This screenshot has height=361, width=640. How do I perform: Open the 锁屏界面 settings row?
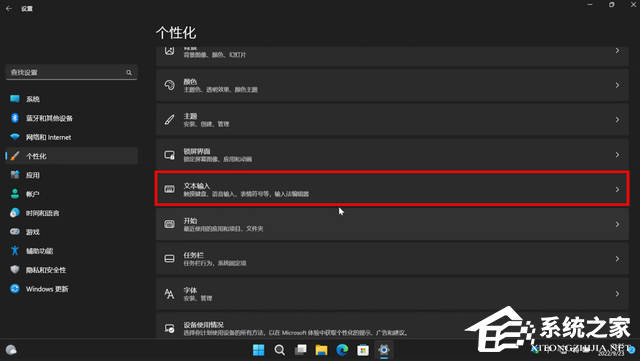[392, 154]
